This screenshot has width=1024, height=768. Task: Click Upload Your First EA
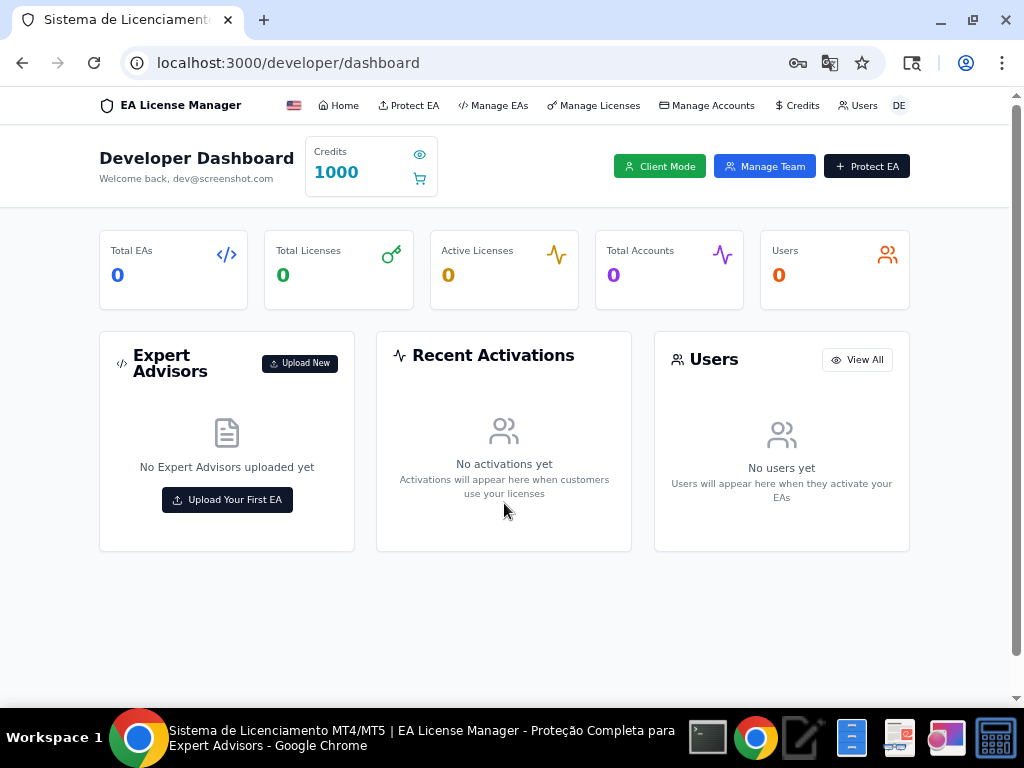[x=227, y=499]
